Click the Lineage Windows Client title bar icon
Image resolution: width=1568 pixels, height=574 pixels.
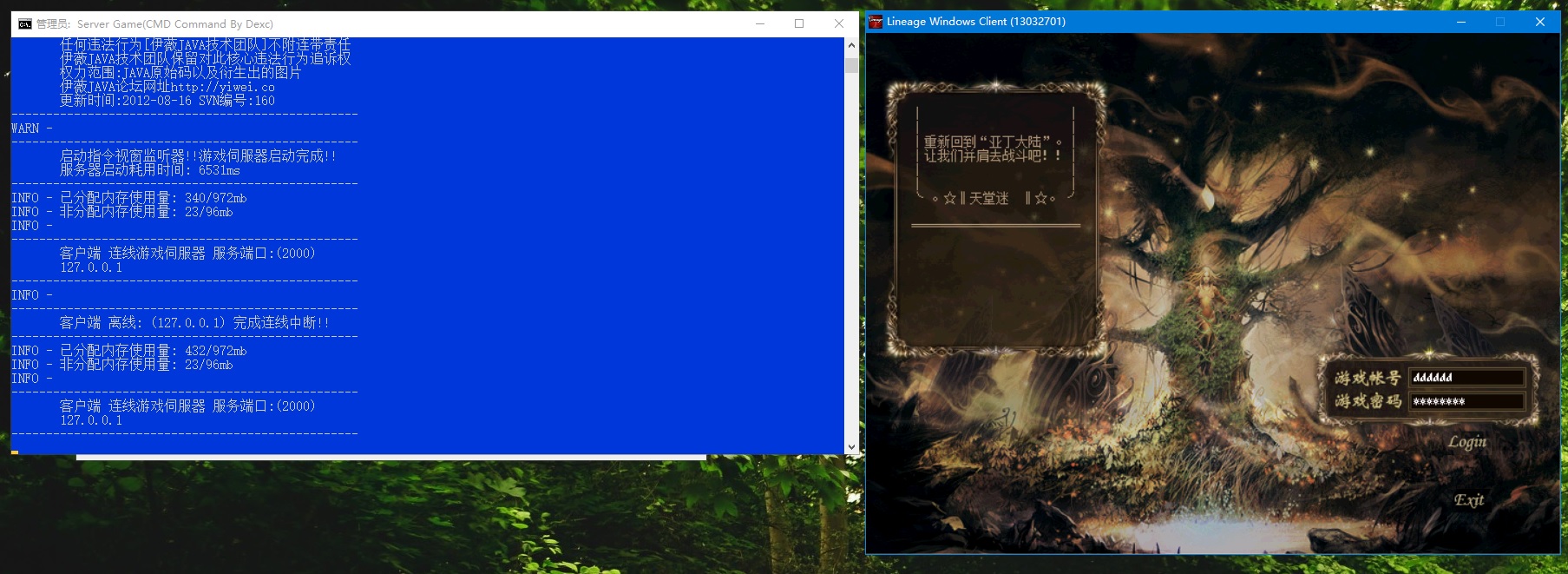[x=876, y=22]
